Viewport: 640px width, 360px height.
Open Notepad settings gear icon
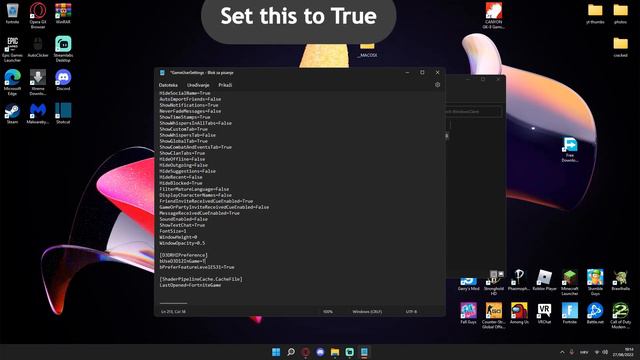pyautogui.click(x=437, y=85)
